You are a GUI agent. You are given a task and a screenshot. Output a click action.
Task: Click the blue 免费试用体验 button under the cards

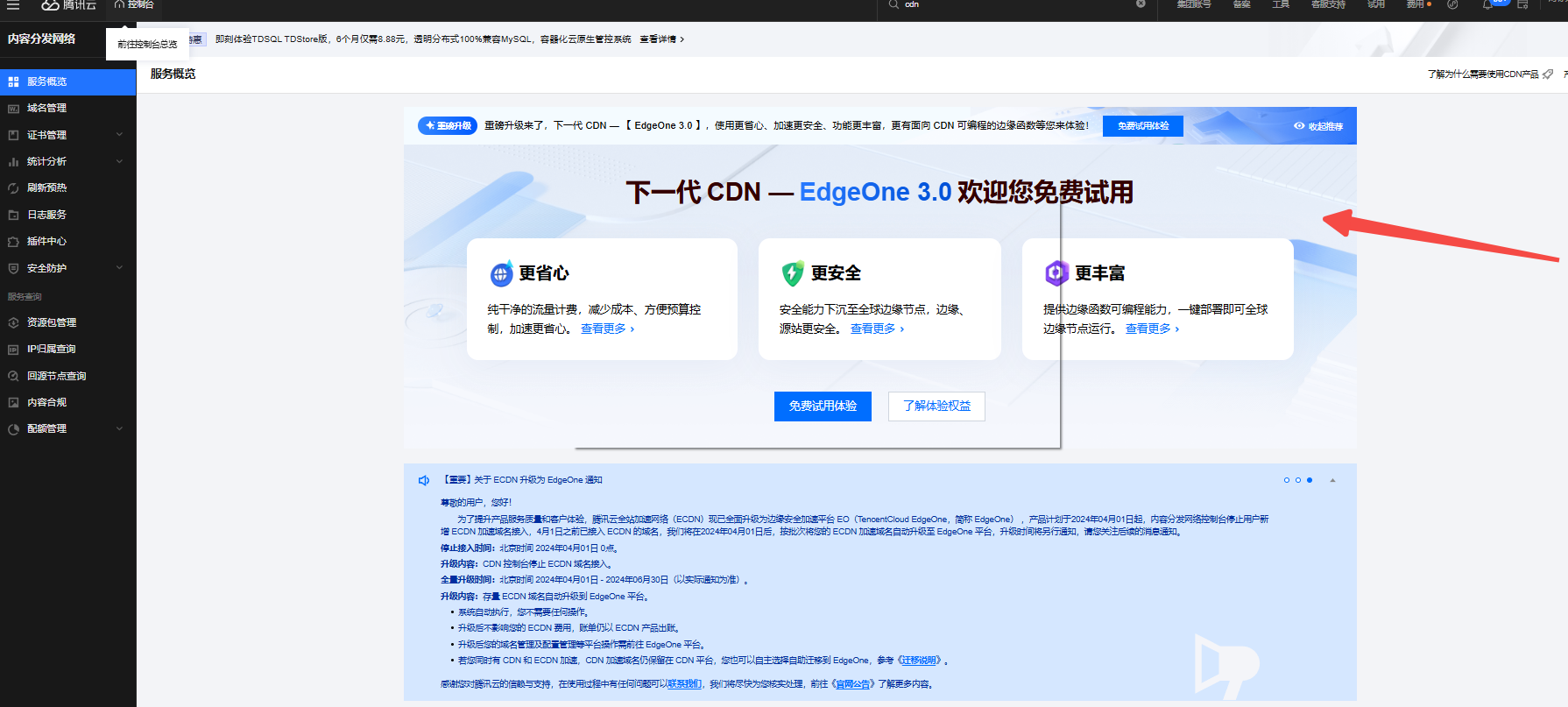tap(823, 407)
